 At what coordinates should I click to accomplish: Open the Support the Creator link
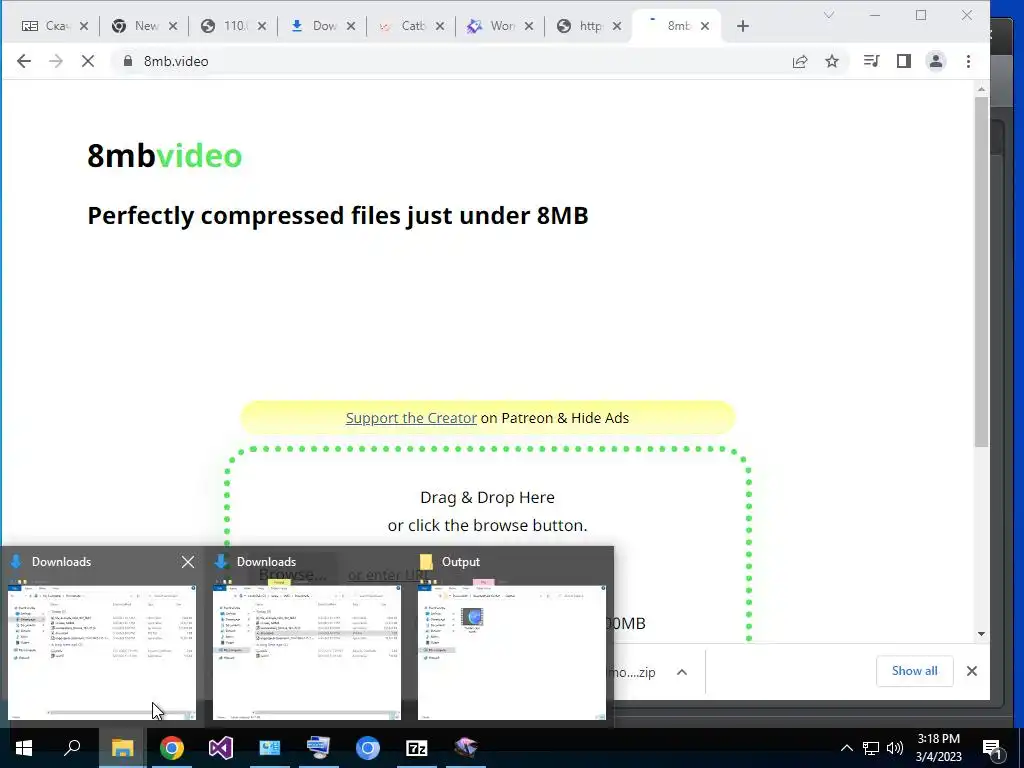411,418
